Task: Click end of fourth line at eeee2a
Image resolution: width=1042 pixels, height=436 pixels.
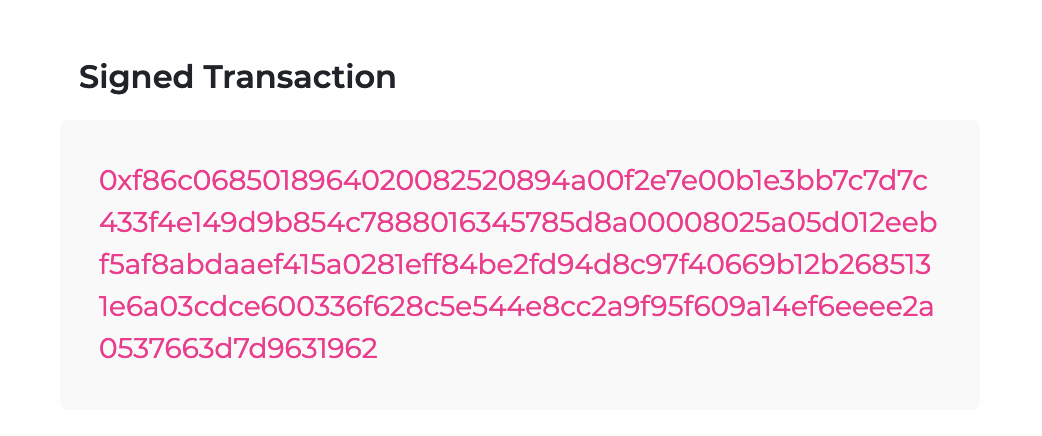Action: [x=888, y=308]
